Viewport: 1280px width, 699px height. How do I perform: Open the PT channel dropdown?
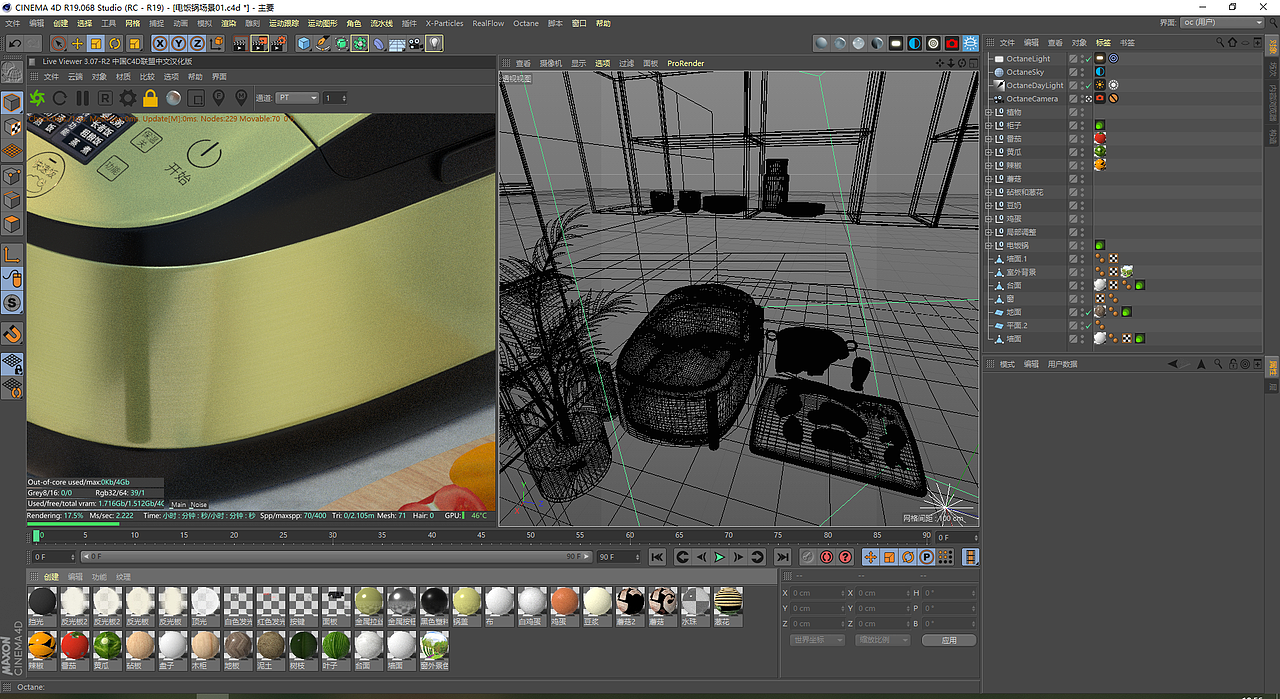click(298, 97)
